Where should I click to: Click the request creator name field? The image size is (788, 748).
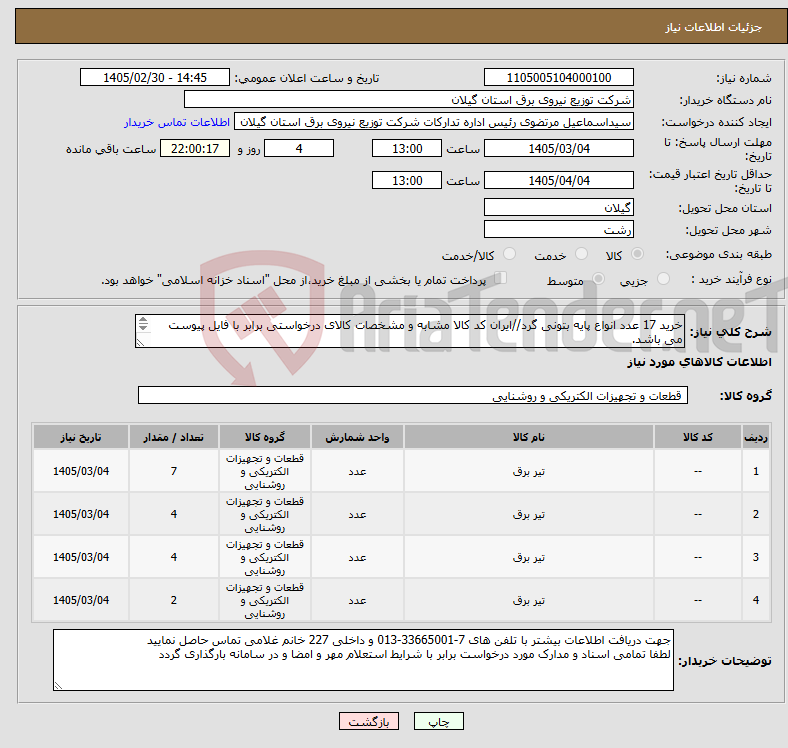(x=434, y=122)
